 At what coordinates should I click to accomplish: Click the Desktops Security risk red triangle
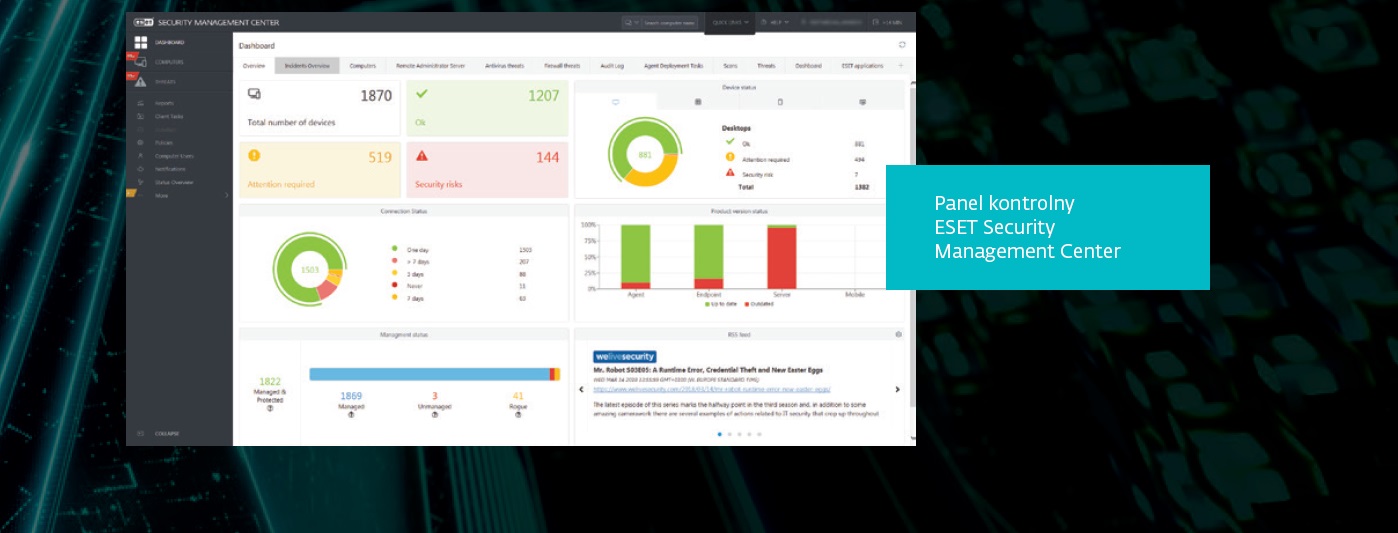730,173
